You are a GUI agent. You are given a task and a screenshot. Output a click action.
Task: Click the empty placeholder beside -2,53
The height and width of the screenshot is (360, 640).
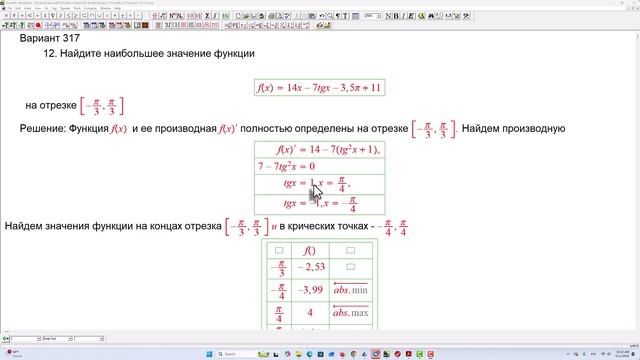(x=350, y=267)
